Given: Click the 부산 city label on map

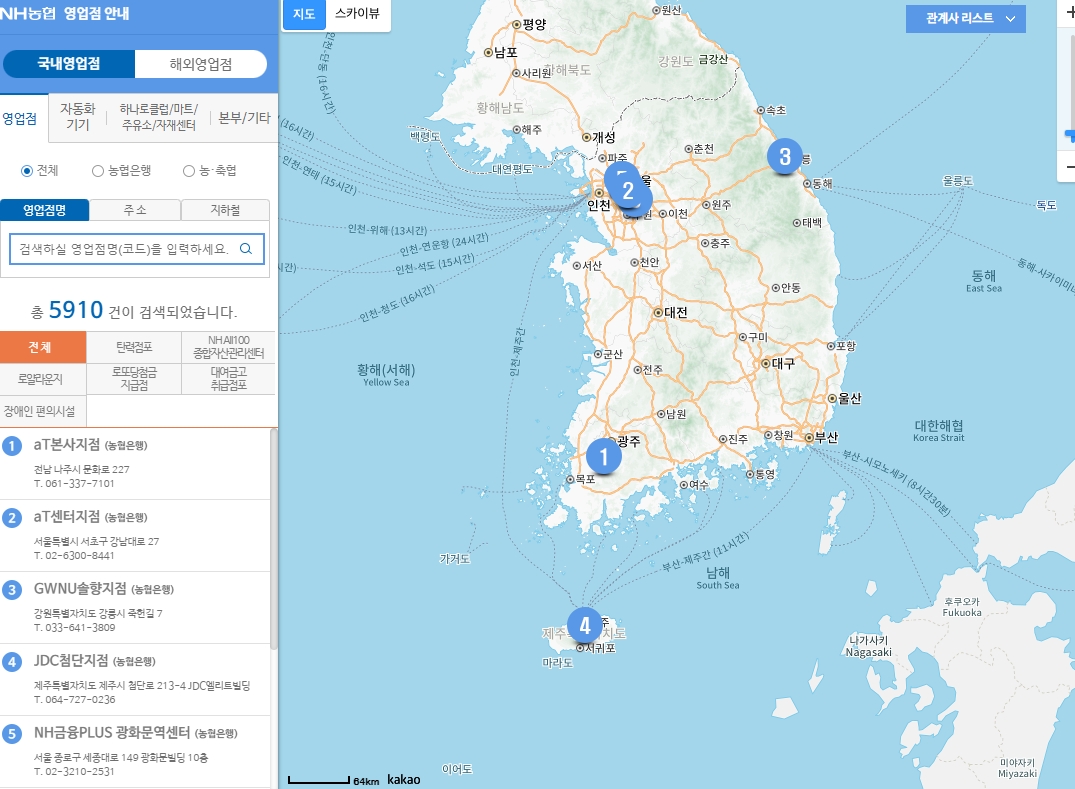Looking at the screenshot, I should (826, 437).
